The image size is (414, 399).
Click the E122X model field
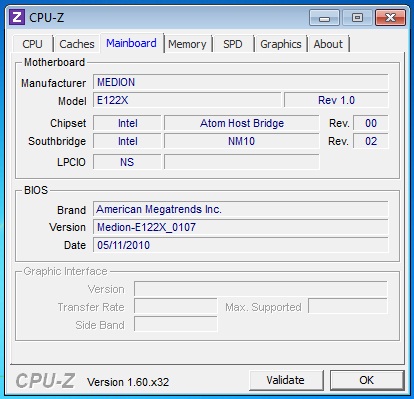tap(187, 100)
